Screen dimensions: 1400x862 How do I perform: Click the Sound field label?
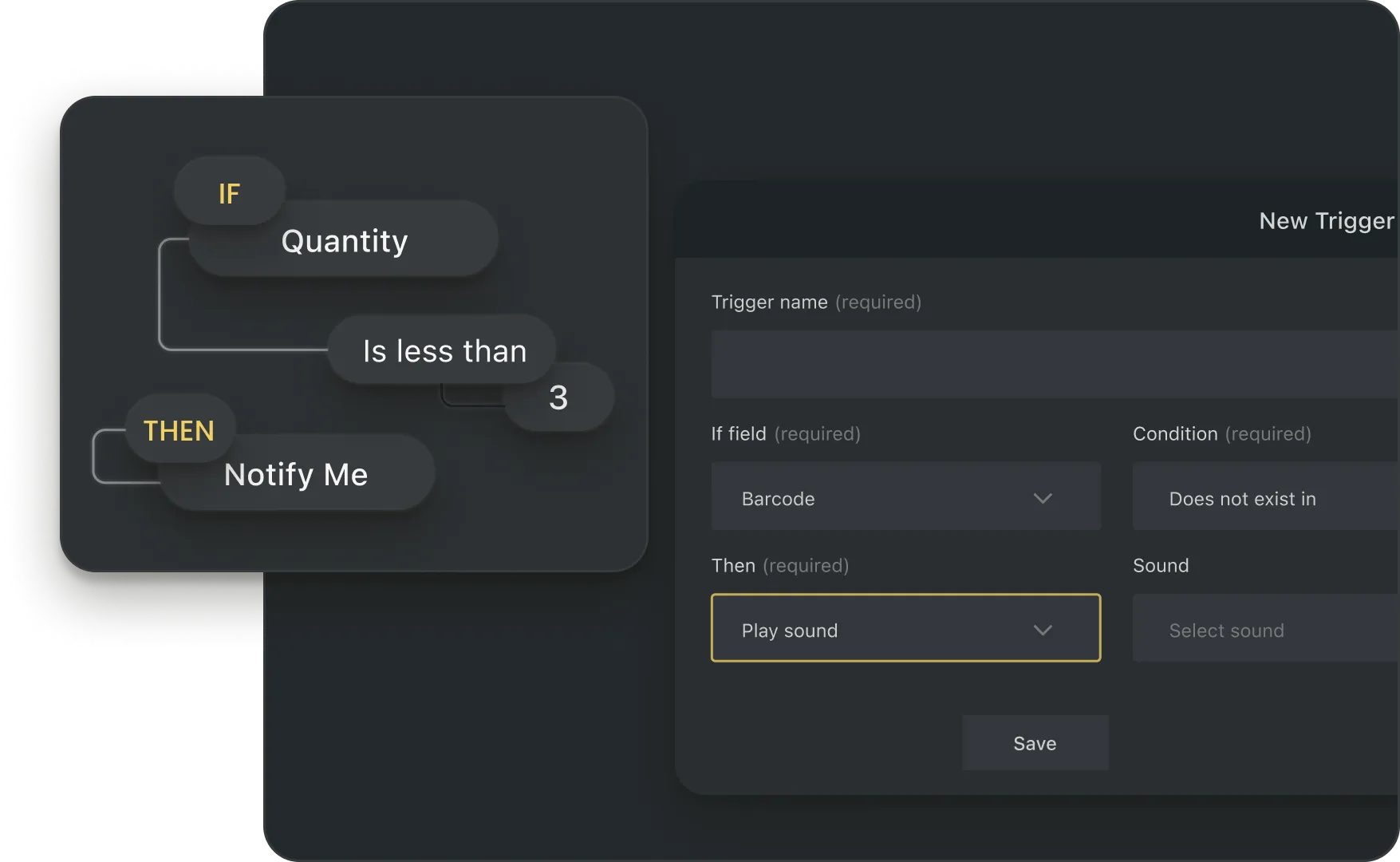pos(1161,566)
